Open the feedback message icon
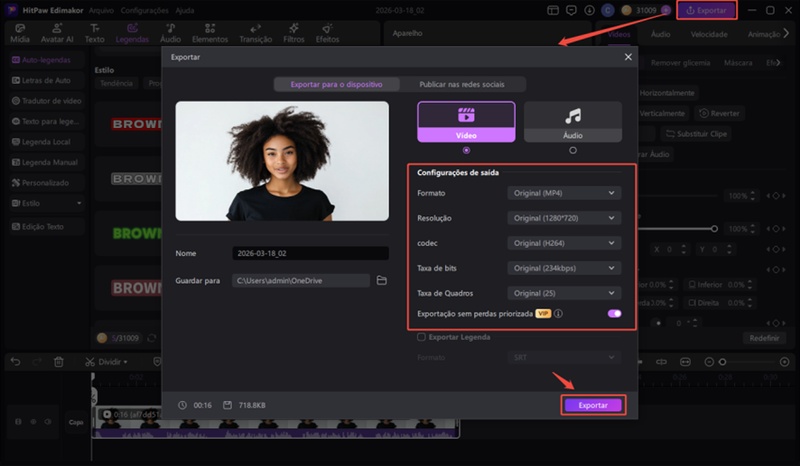 [571, 10]
